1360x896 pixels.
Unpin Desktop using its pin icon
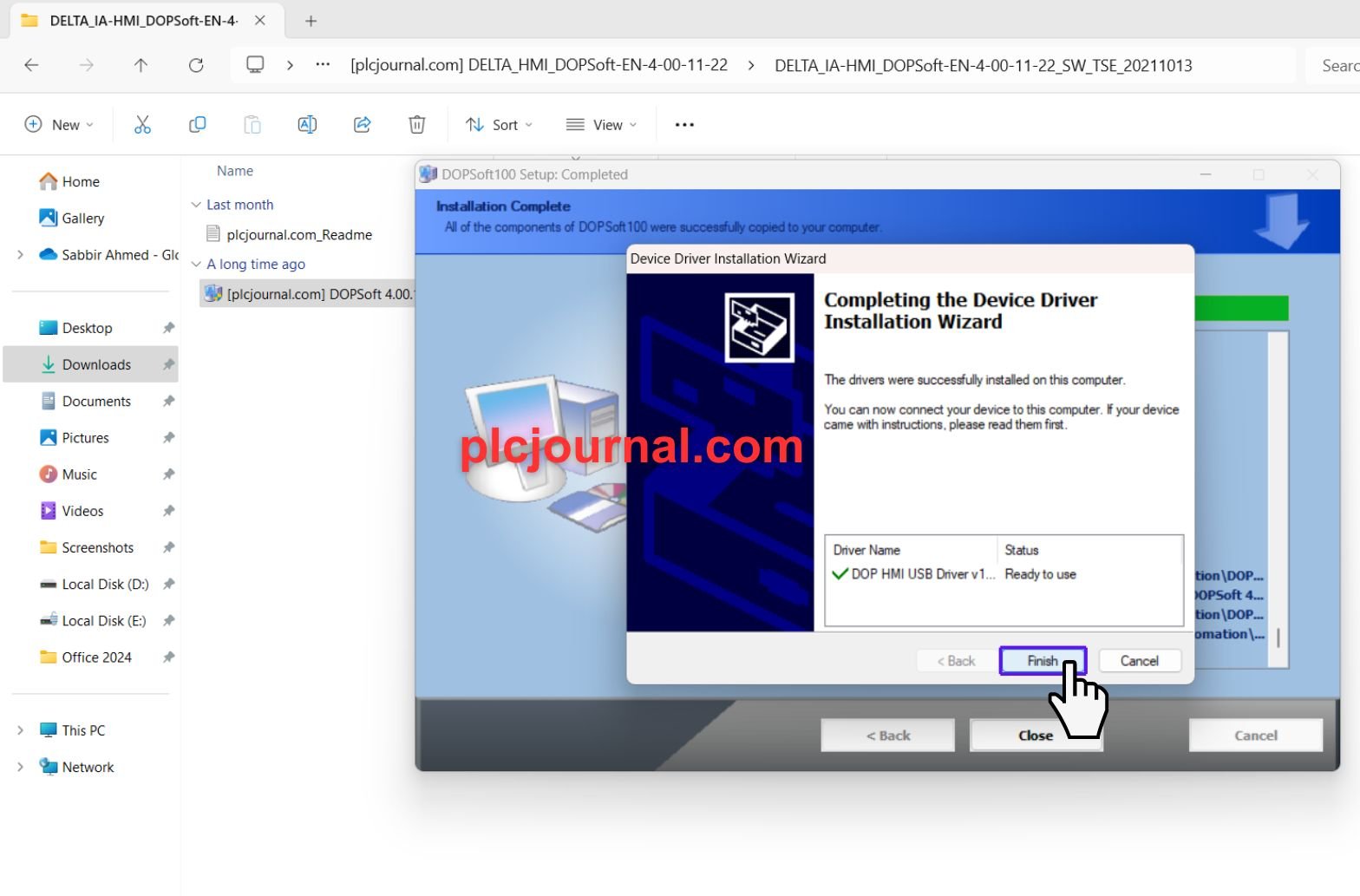pos(168,328)
